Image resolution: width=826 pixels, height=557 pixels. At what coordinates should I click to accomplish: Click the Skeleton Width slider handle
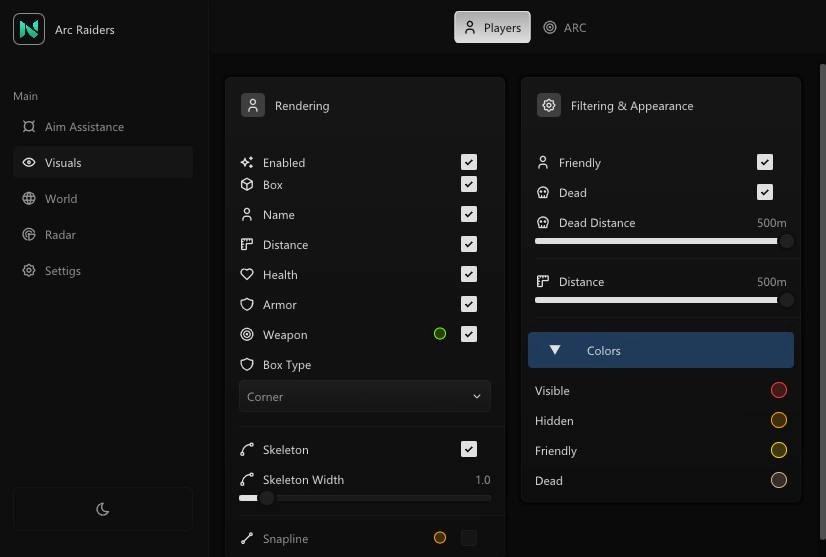266,497
